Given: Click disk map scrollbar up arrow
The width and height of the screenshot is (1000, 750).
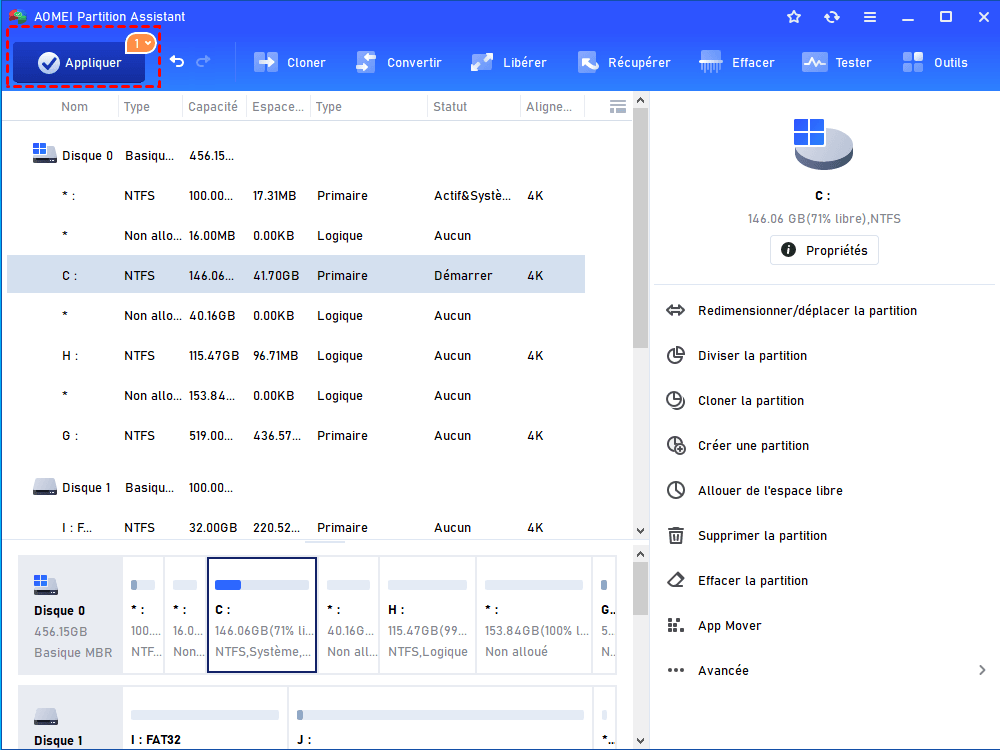Looking at the screenshot, I should coord(640,554).
